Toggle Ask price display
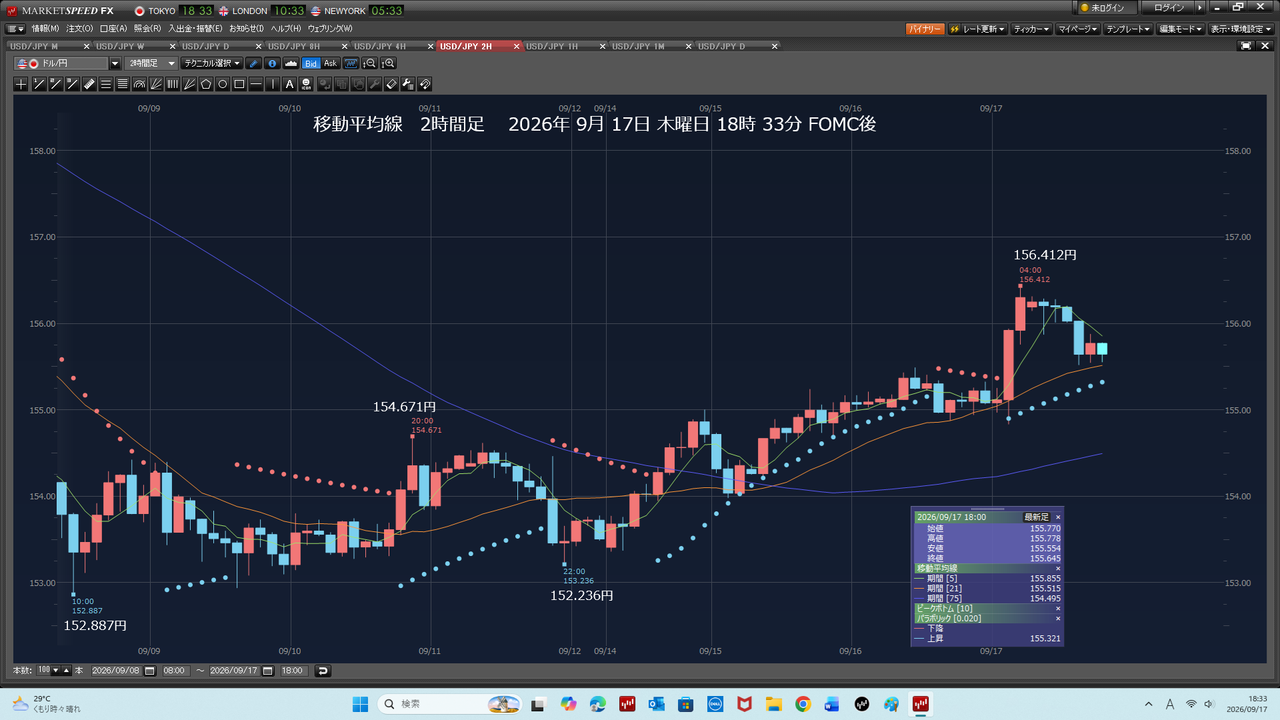 331,63
